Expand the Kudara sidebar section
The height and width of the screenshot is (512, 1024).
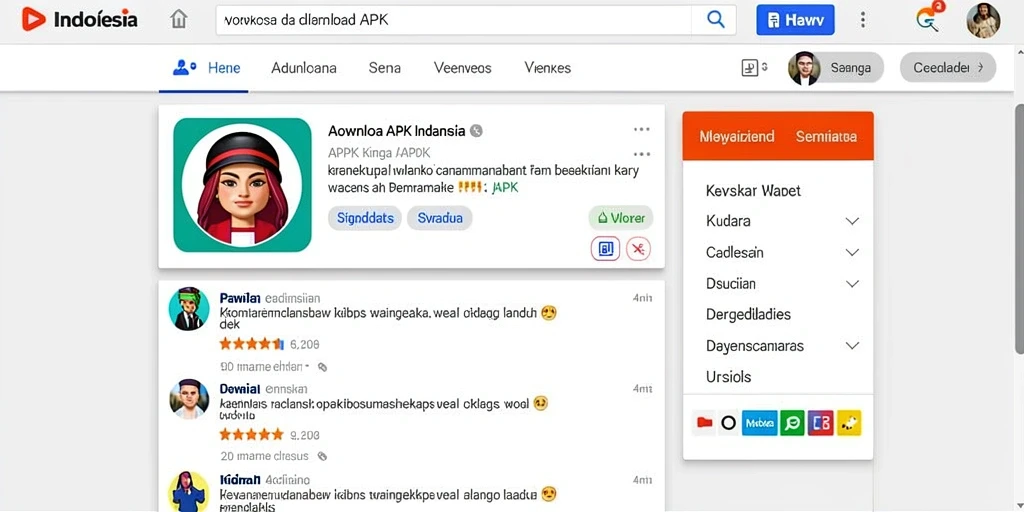[852, 221]
